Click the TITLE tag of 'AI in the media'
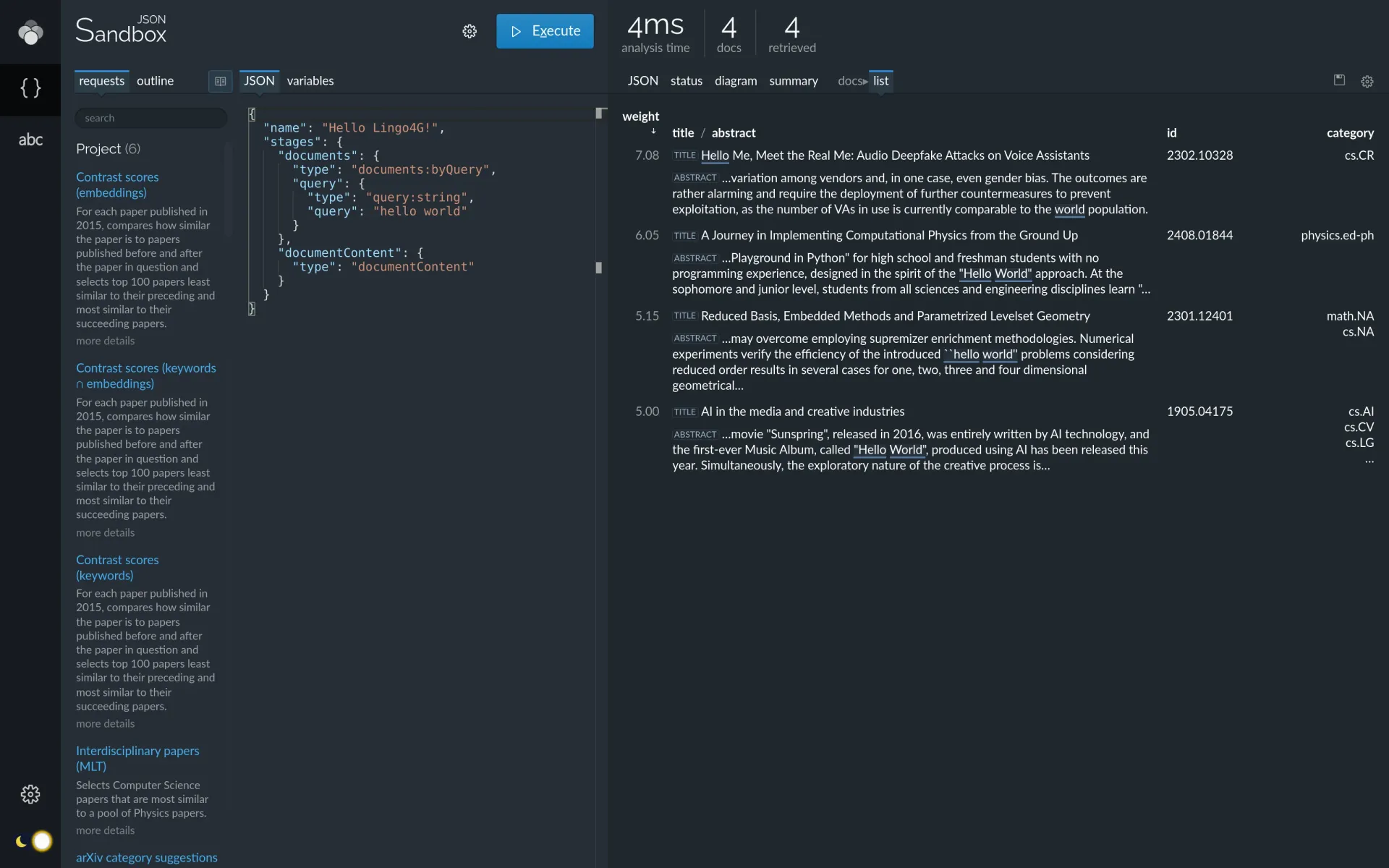 pyautogui.click(x=684, y=412)
